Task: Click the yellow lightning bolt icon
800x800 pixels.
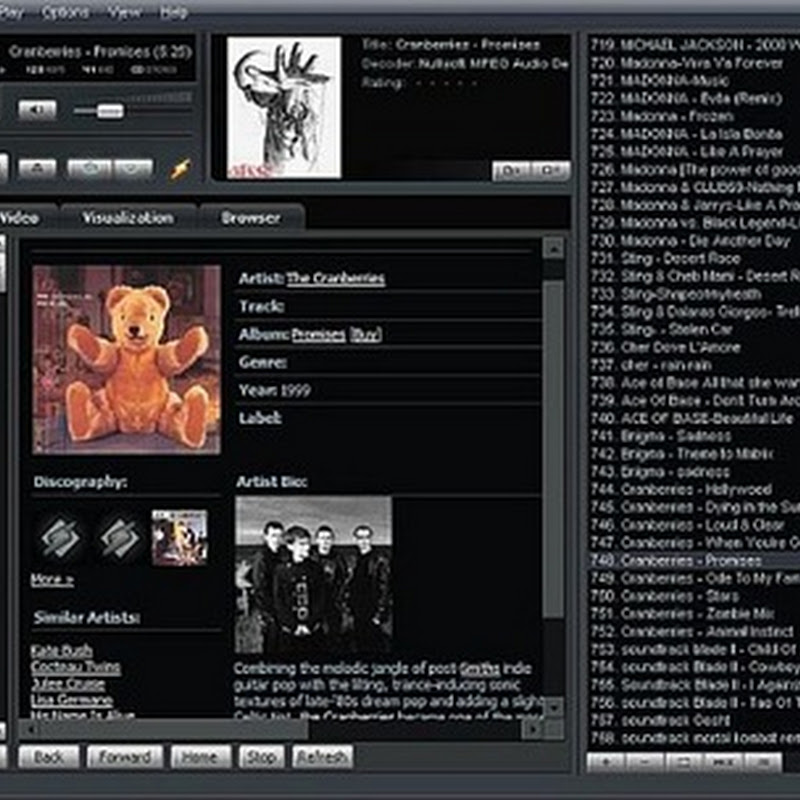Action: [180, 169]
